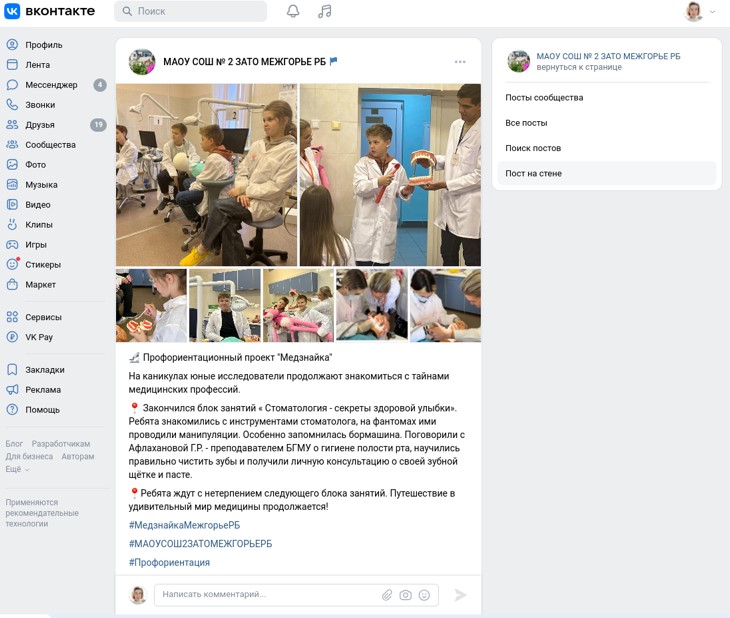Open Клипы icon in sidebar
This screenshot has height=618, width=730.
(12, 224)
